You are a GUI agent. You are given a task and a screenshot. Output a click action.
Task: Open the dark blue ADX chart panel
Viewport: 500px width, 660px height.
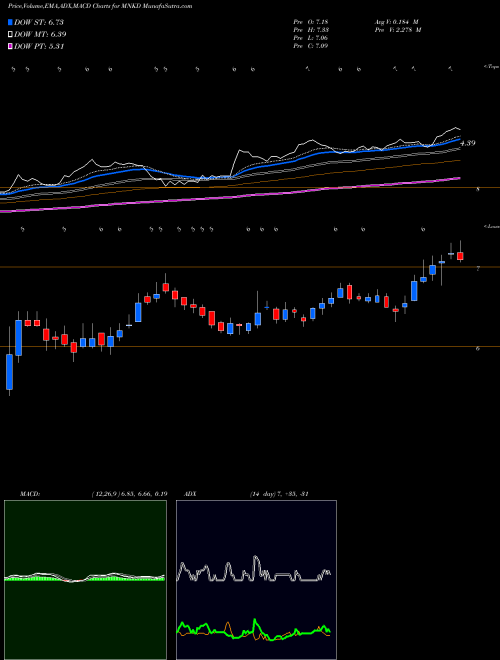point(256,580)
